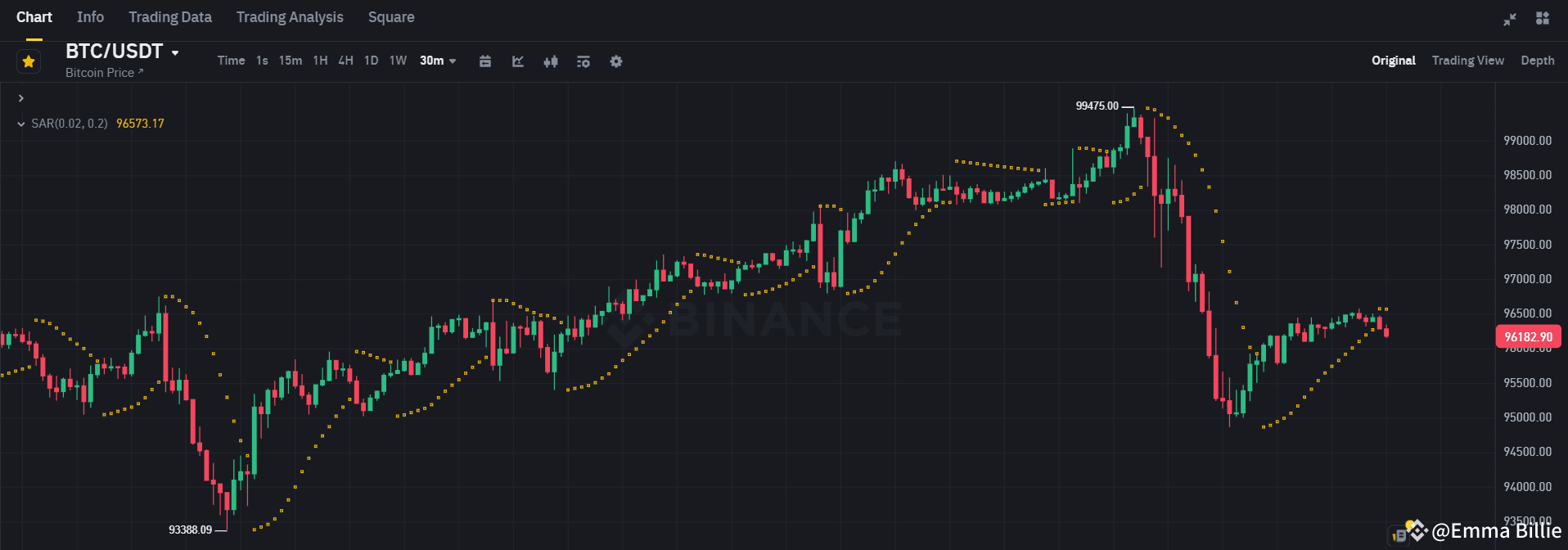Open the Square menu item
1568x550 pixels.
[x=391, y=16]
